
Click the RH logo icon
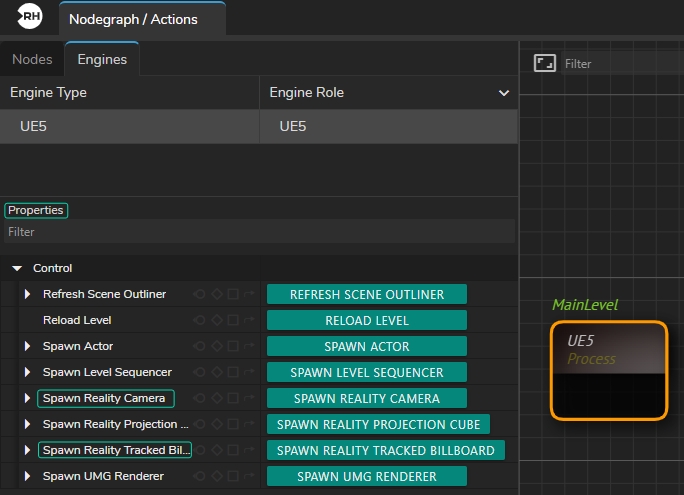click(30, 17)
